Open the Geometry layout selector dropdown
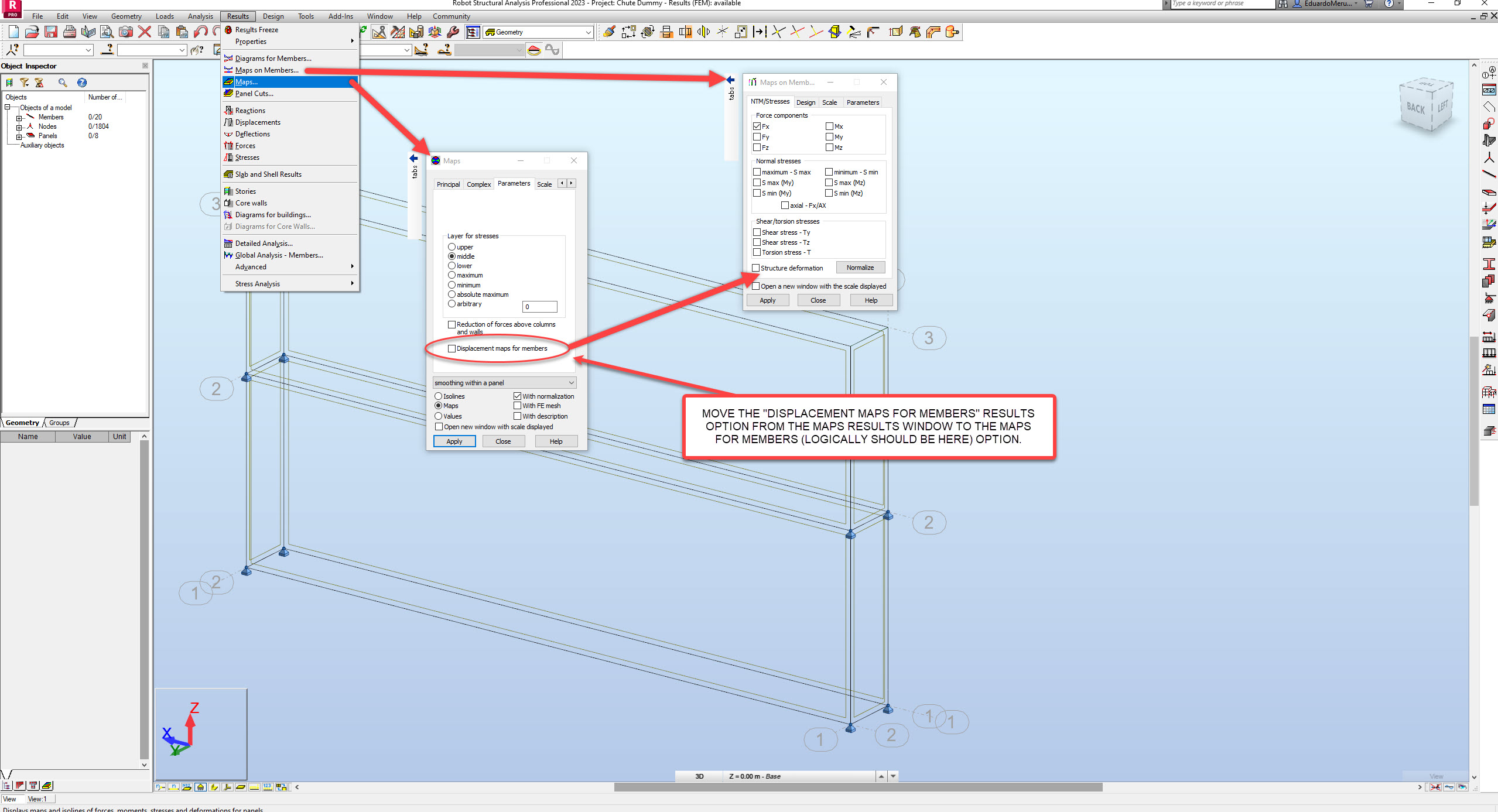Screen dimensions: 1498x812 (588, 32)
